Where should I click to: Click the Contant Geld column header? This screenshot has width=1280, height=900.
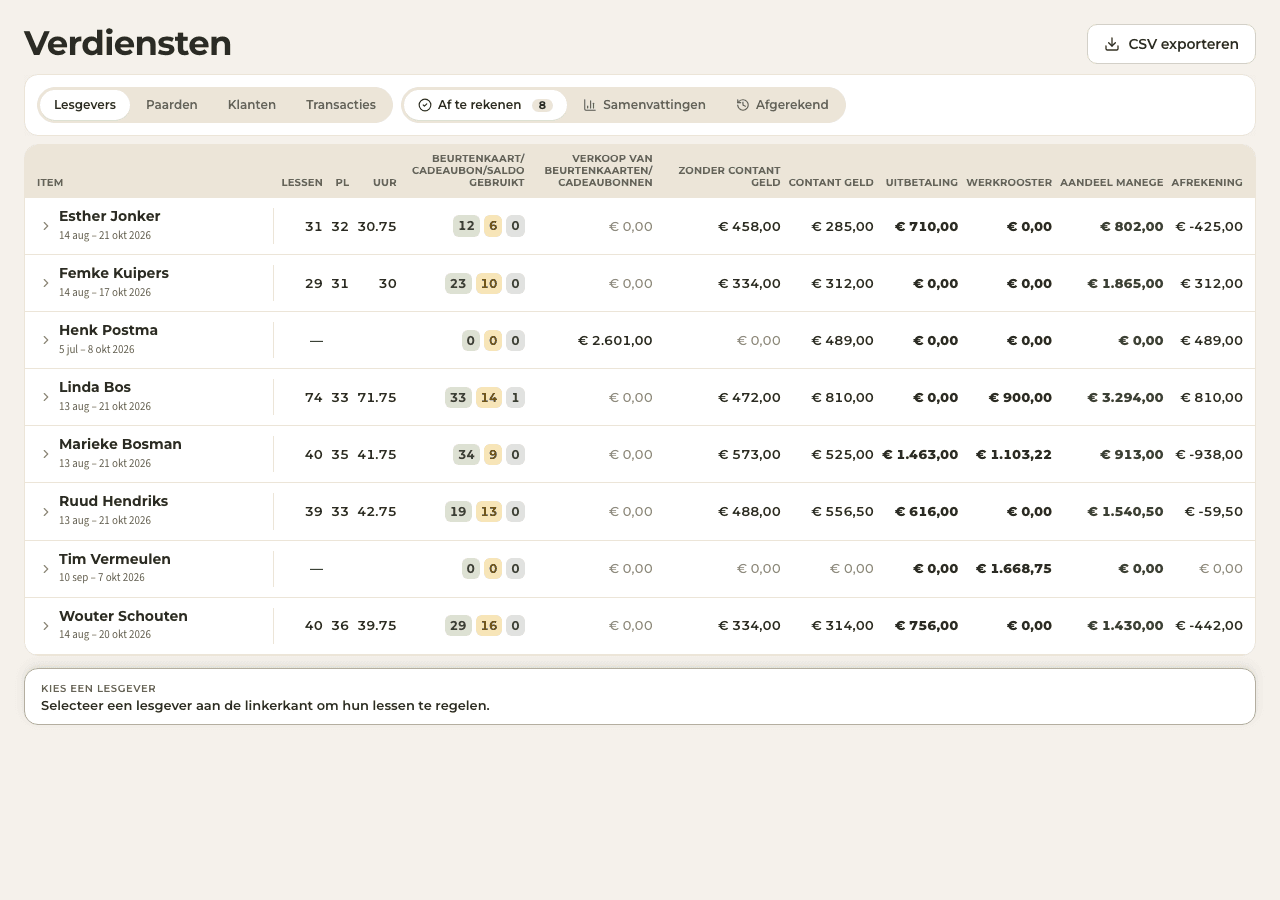pos(831,183)
